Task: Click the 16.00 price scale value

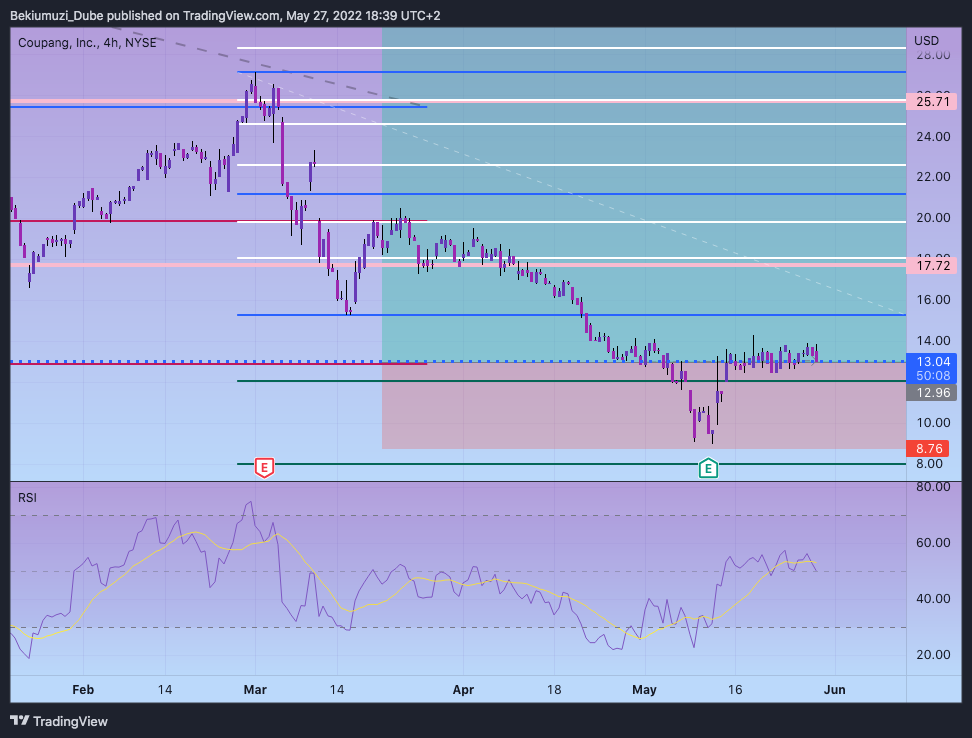Action: pos(933,300)
